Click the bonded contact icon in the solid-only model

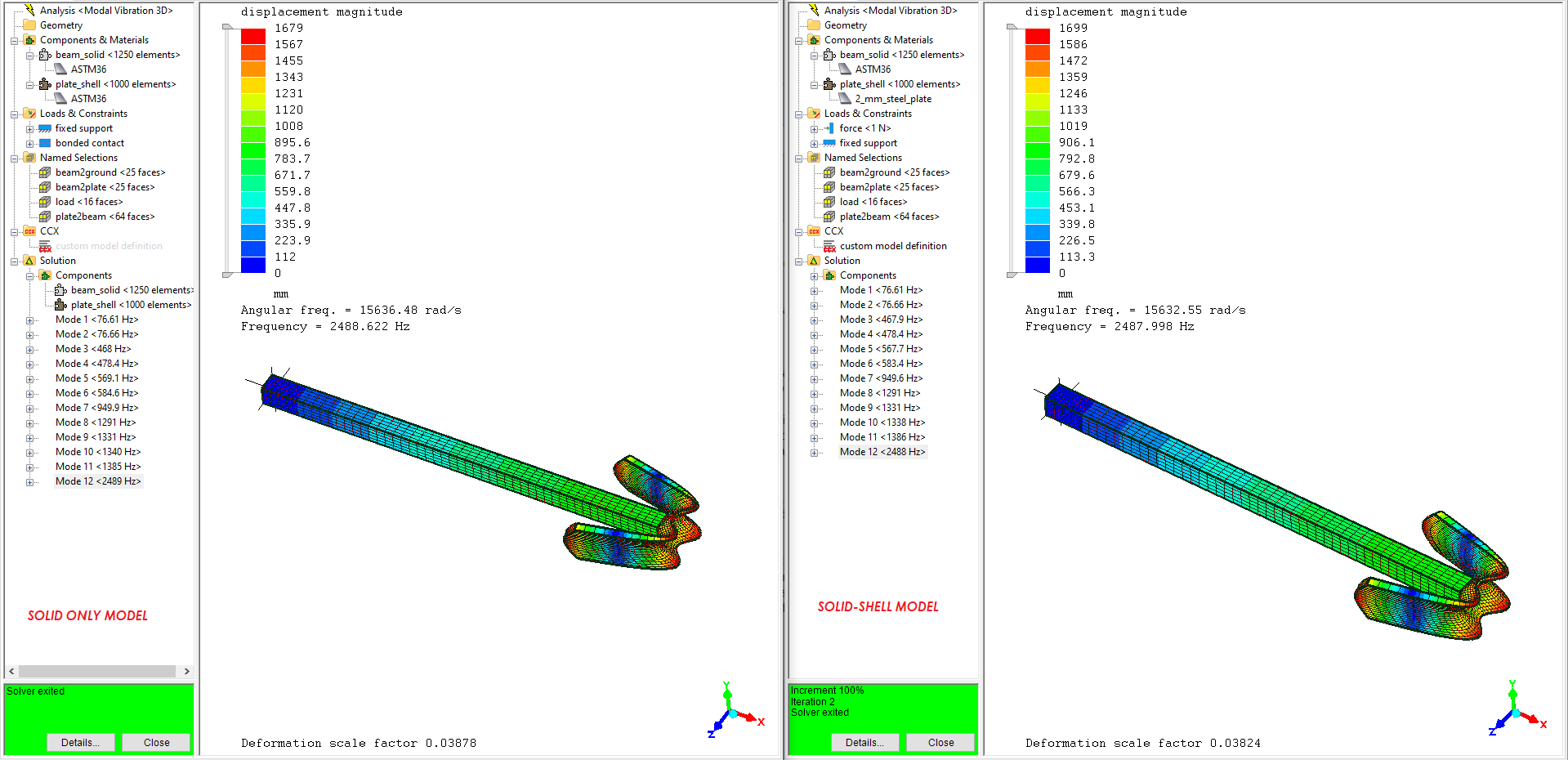[x=45, y=143]
